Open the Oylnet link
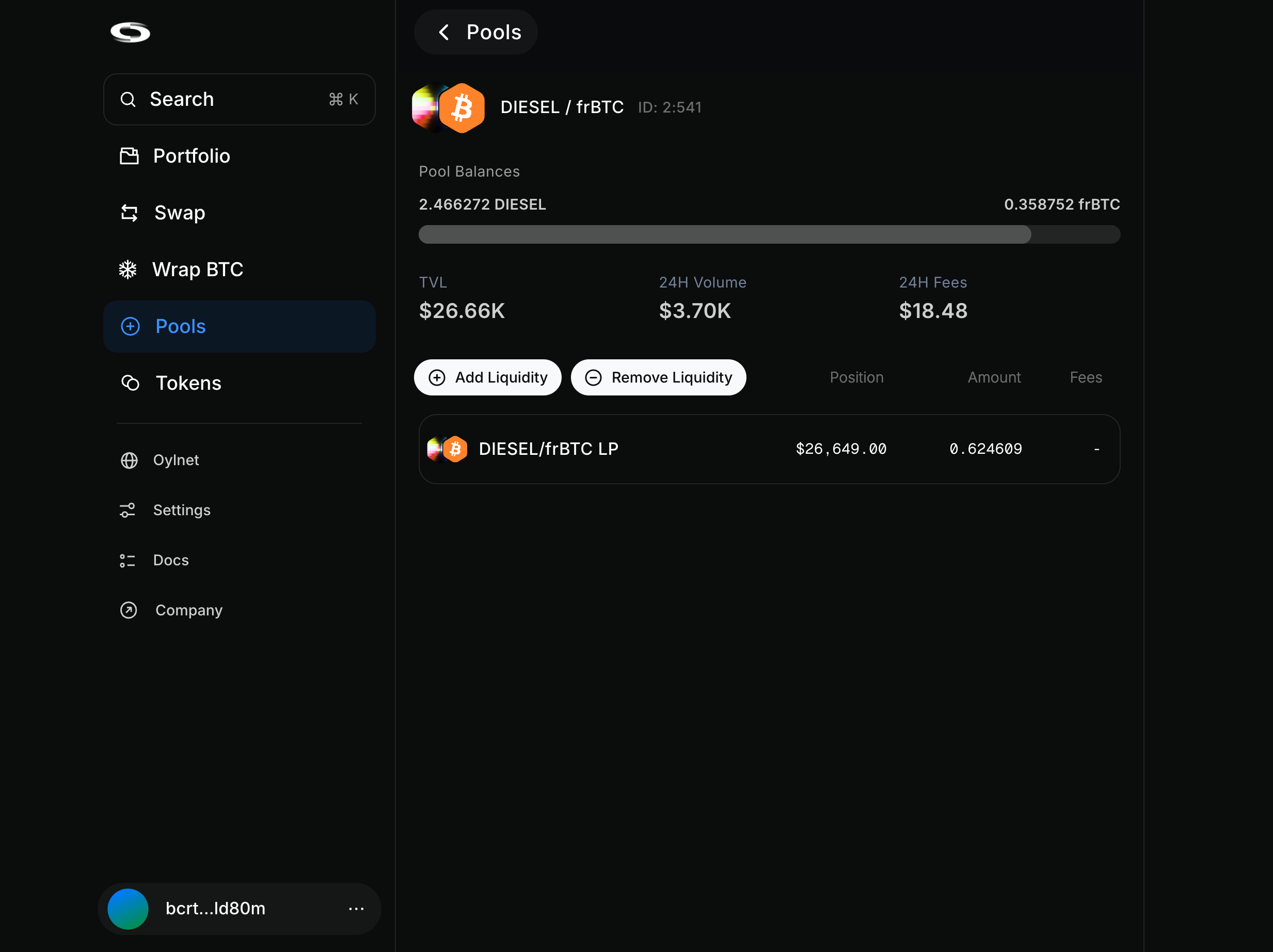This screenshot has height=952, width=1273. click(x=176, y=460)
